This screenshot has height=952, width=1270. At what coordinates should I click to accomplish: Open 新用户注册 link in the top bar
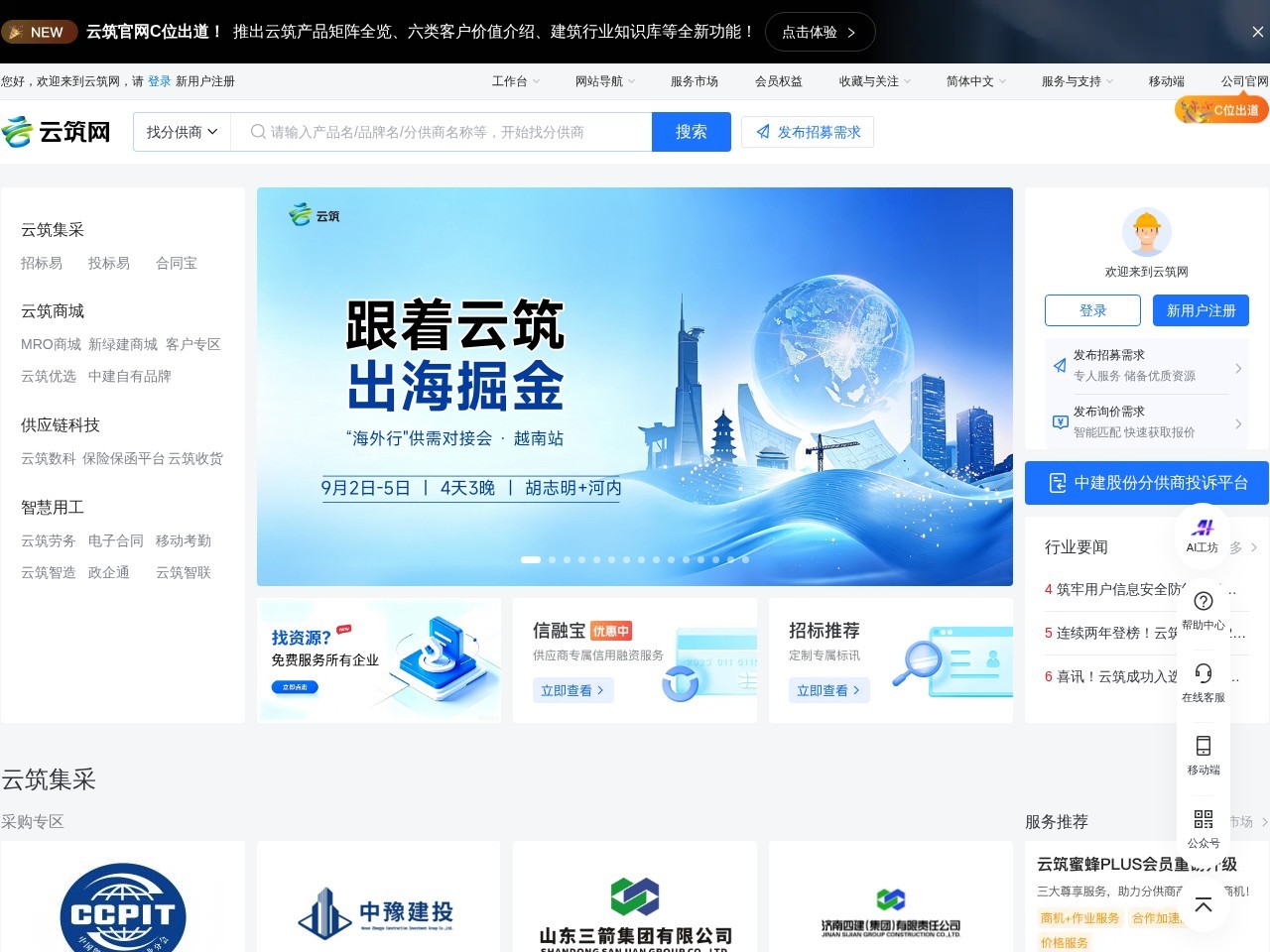pos(205,81)
